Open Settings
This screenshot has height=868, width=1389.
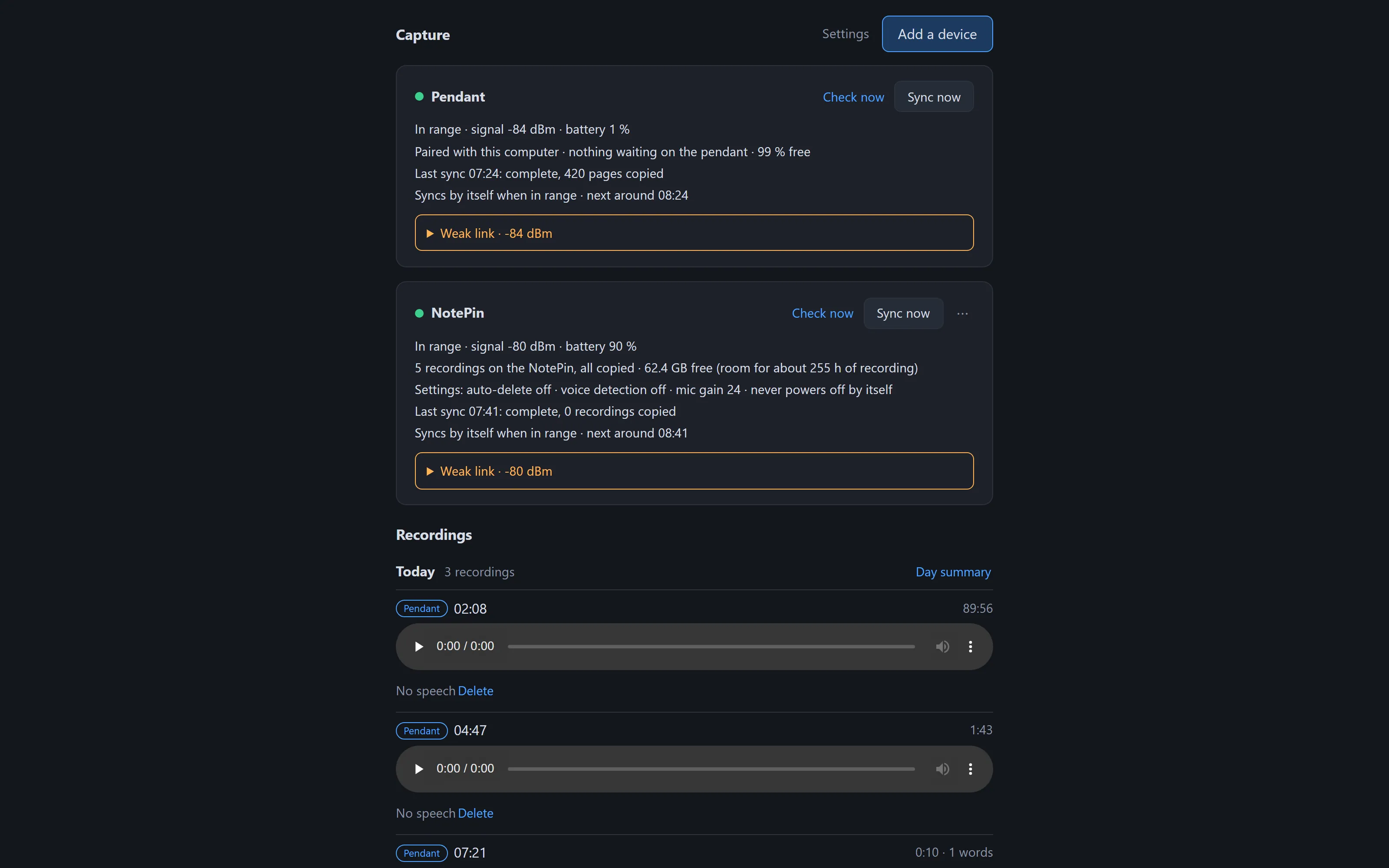[845, 34]
